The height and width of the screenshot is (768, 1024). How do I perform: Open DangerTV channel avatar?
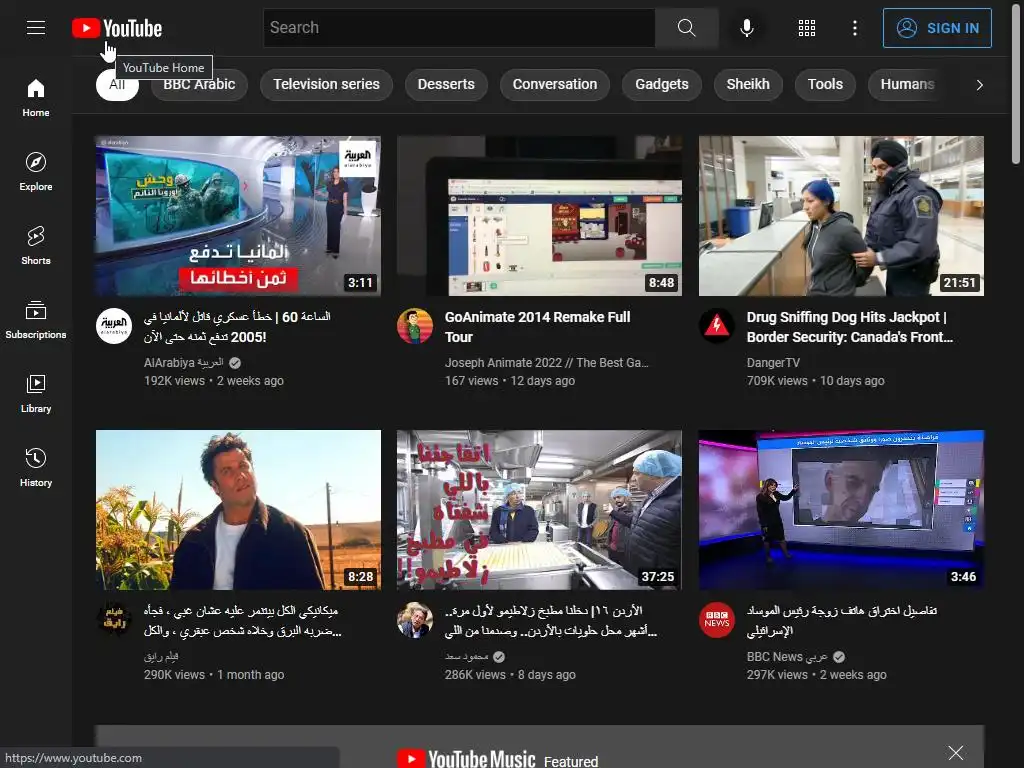click(x=716, y=326)
